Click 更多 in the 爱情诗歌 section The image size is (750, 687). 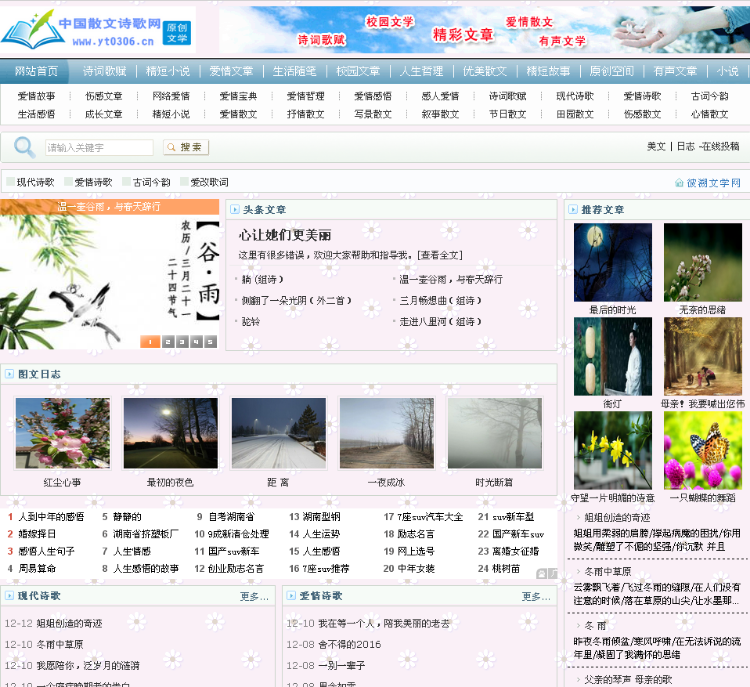click(x=536, y=596)
